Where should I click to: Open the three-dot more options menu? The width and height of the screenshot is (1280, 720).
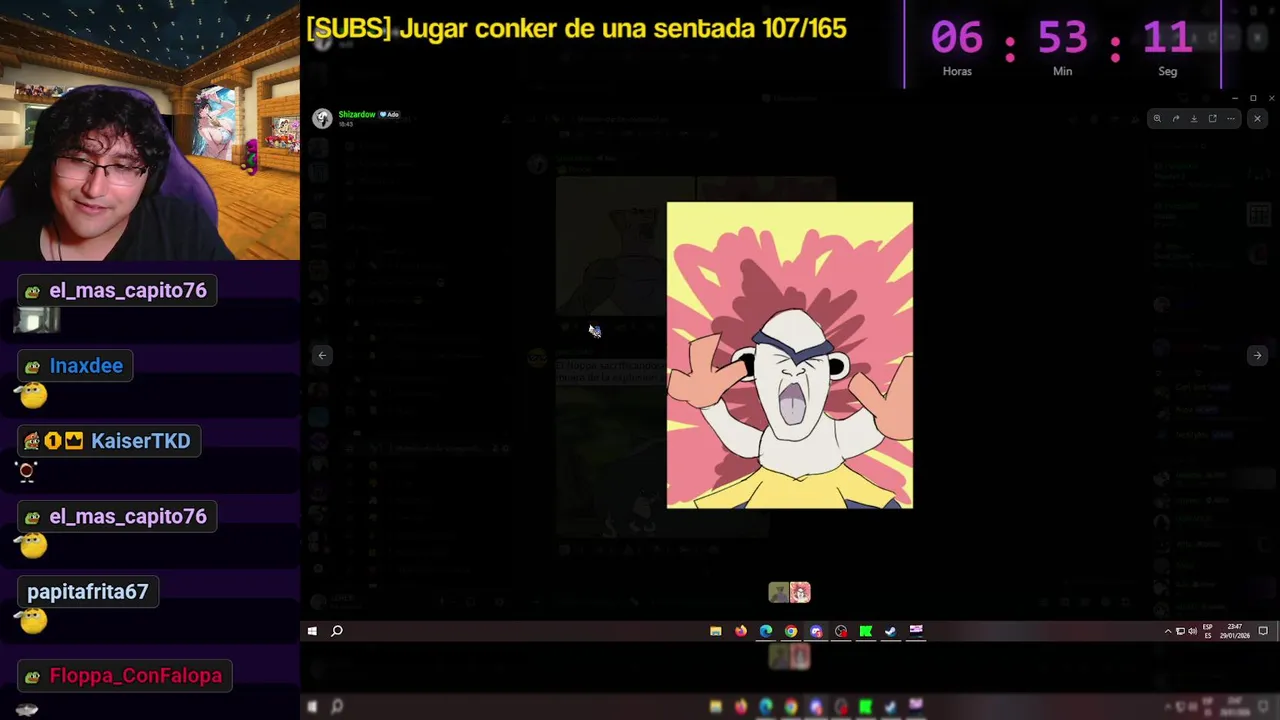[x=1231, y=118]
